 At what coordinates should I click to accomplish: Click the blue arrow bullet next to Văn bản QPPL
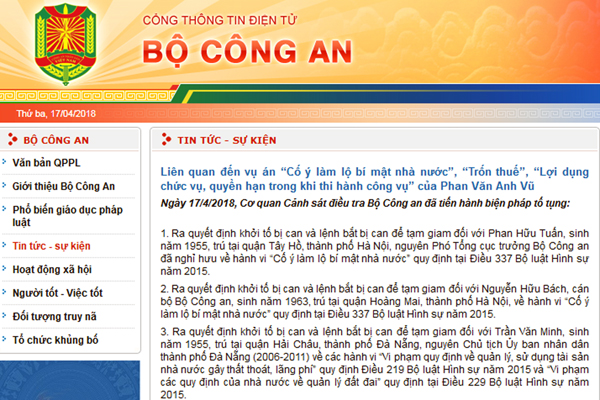pyautogui.click(x=4, y=162)
